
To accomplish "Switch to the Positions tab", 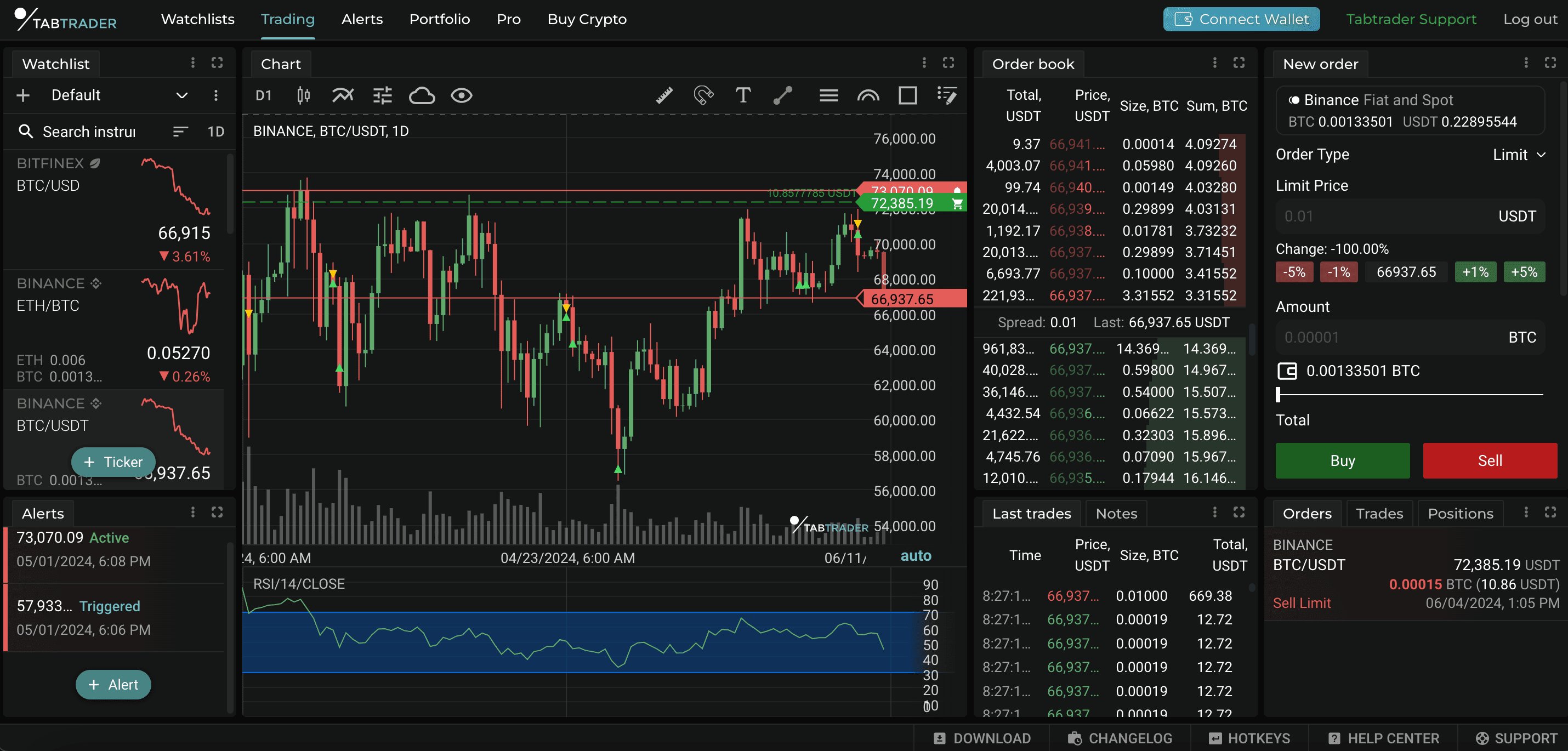I will [x=1460, y=514].
